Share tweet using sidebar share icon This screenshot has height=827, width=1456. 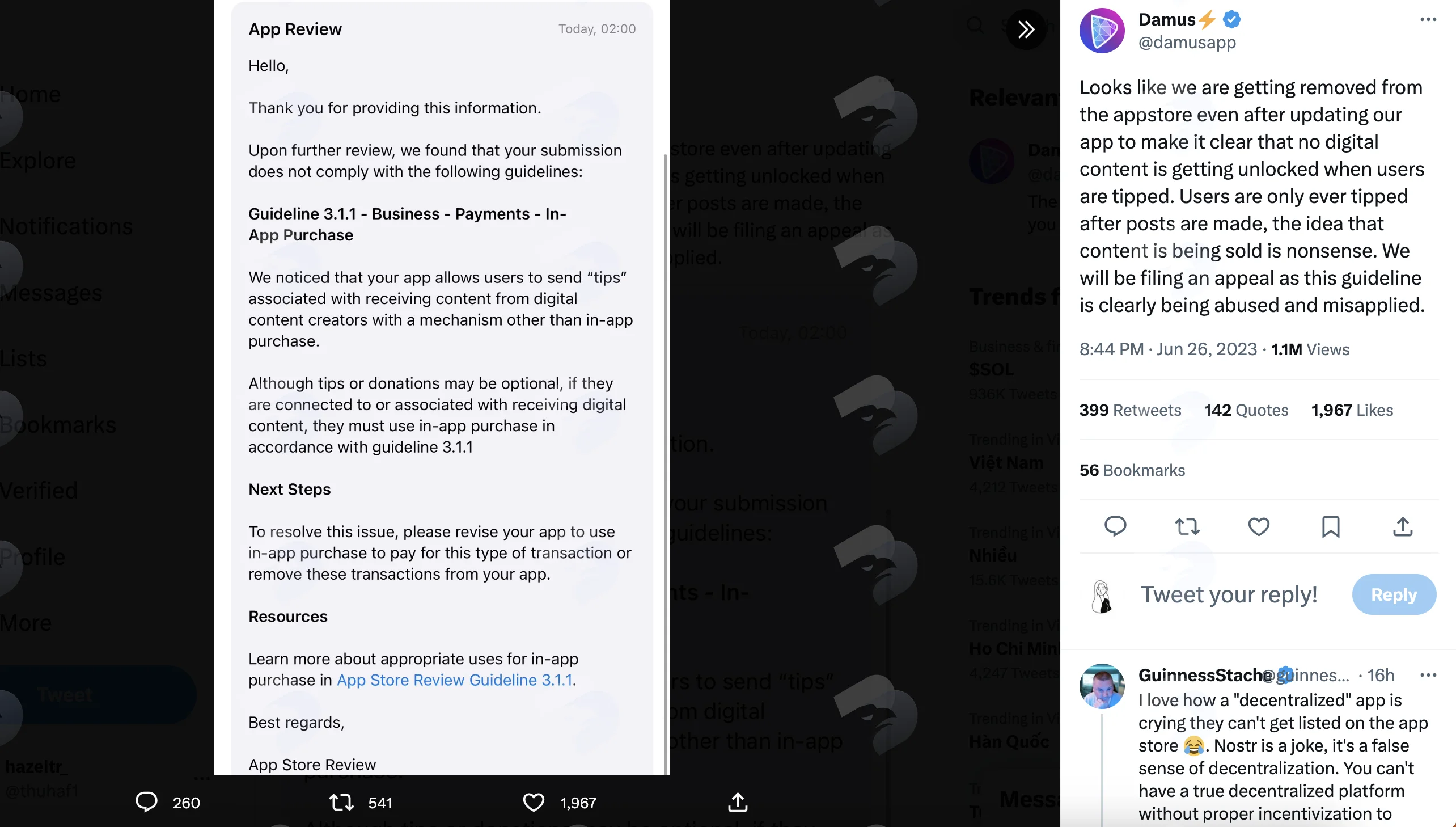click(1403, 526)
